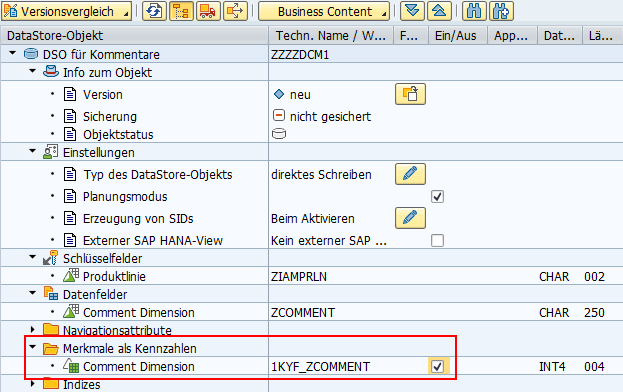The height and width of the screenshot is (392, 623).
Task: Click the nicht gesichert status icon
Action: (x=279, y=116)
